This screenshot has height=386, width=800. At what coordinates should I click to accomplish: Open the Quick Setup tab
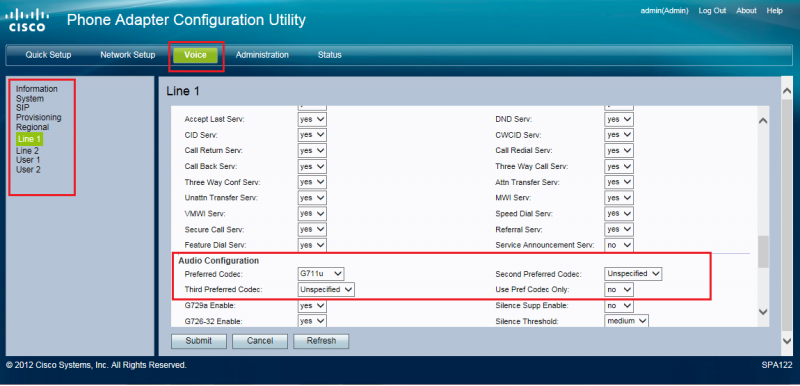coord(48,55)
